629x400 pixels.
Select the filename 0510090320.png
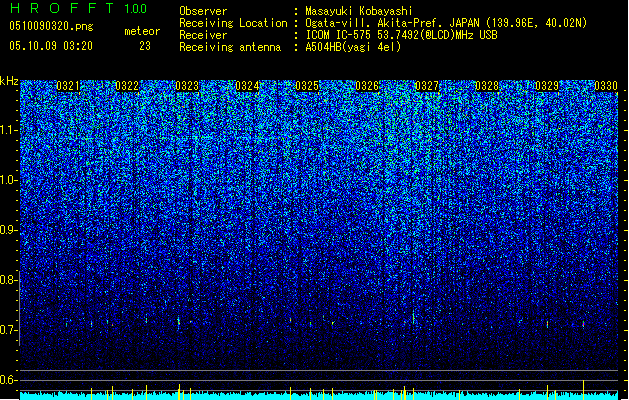coord(51,26)
